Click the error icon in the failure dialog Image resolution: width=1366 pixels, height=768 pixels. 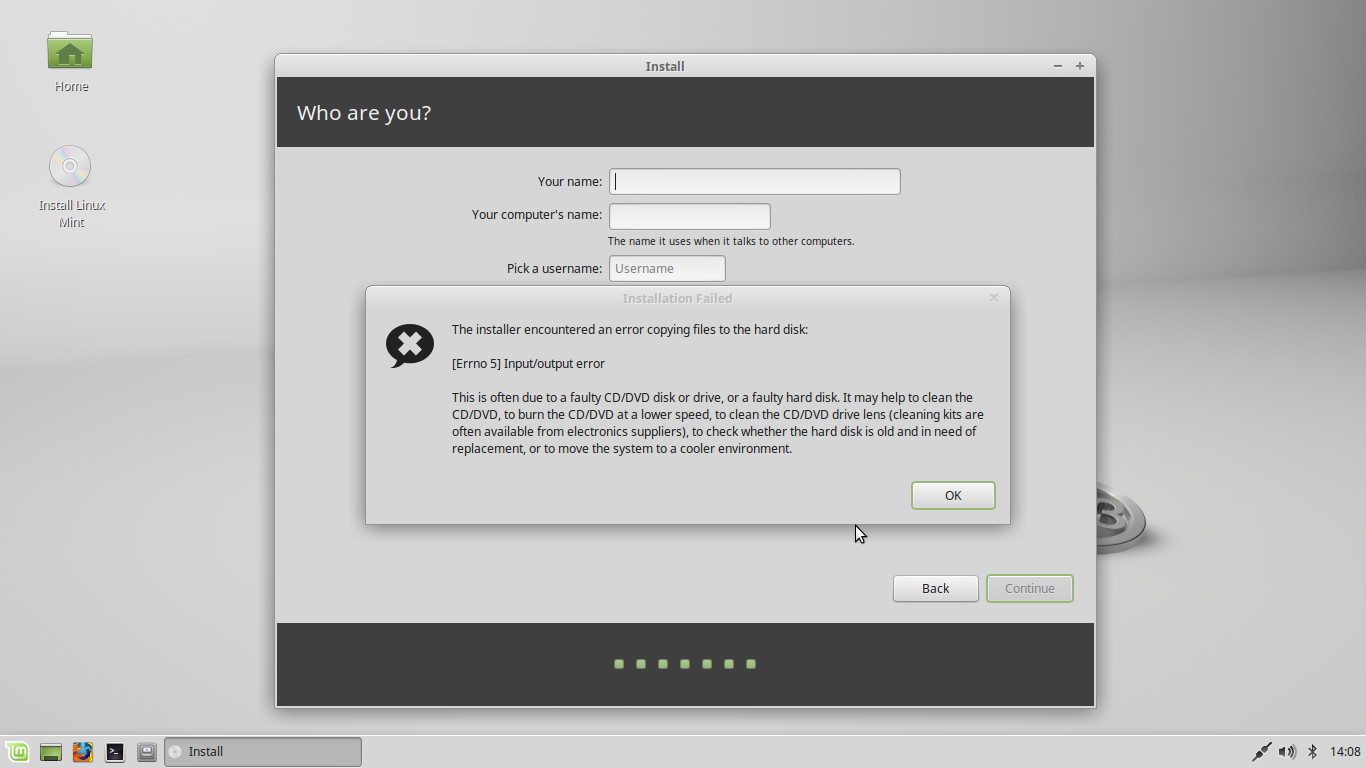point(410,346)
